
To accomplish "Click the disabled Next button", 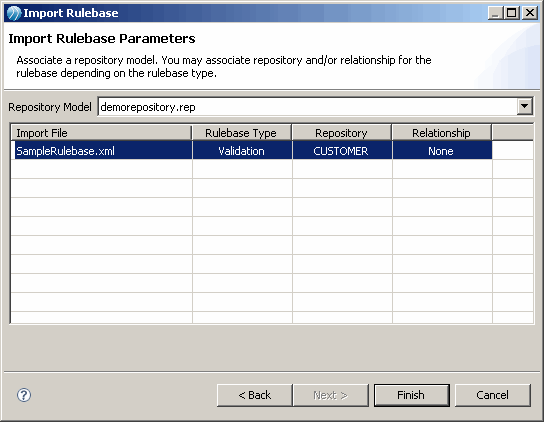I will click(x=331, y=395).
